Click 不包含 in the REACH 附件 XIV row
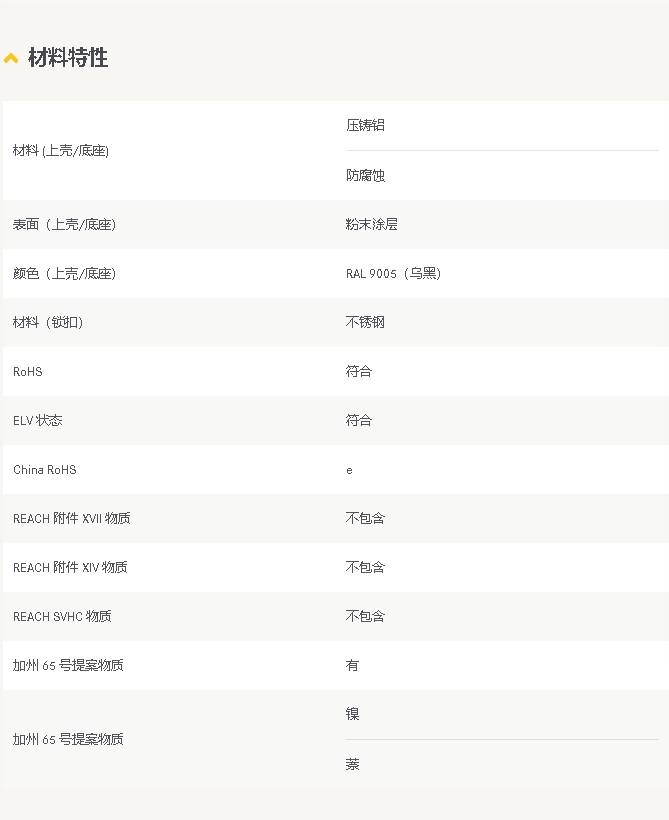 365,567
